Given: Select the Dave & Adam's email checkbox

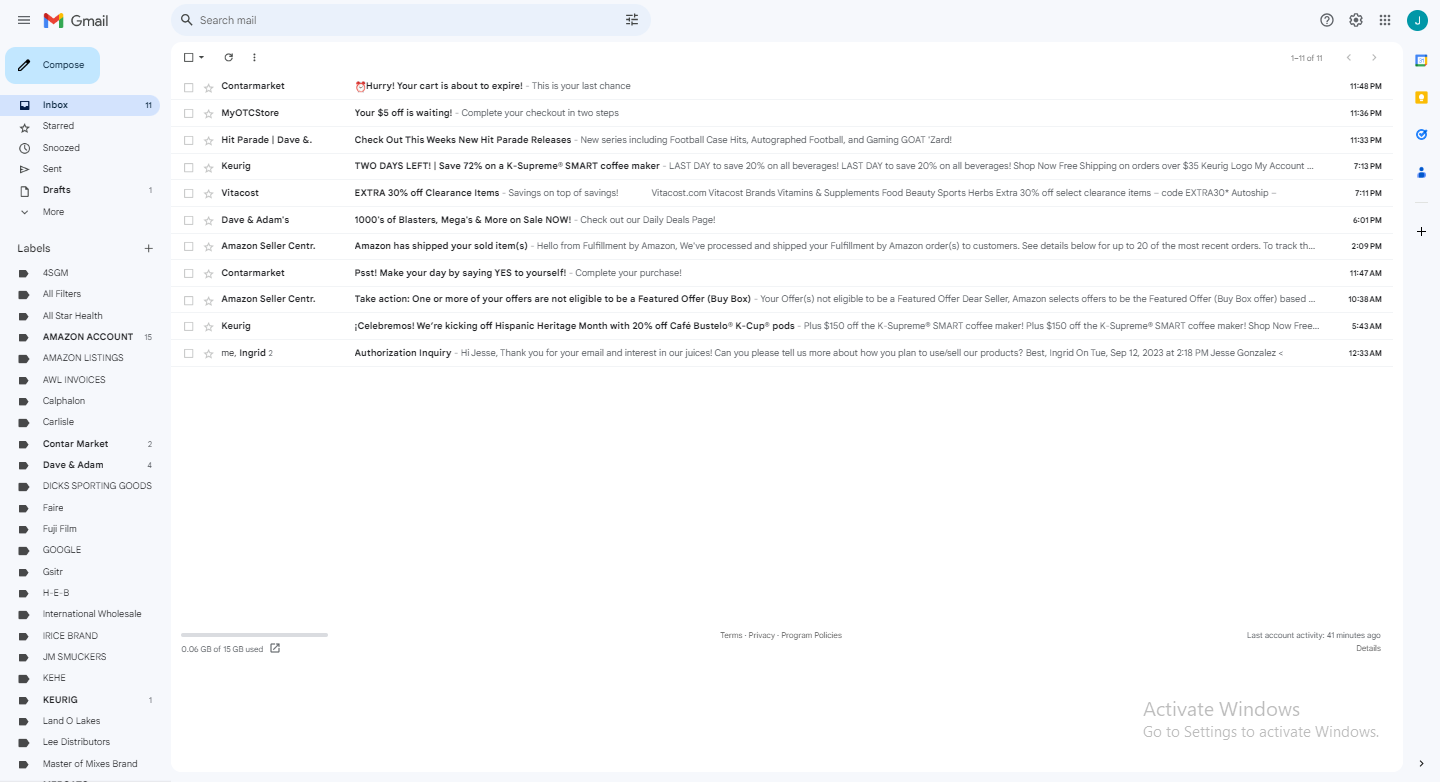Looking at the screenshot, I should [188, 221].
